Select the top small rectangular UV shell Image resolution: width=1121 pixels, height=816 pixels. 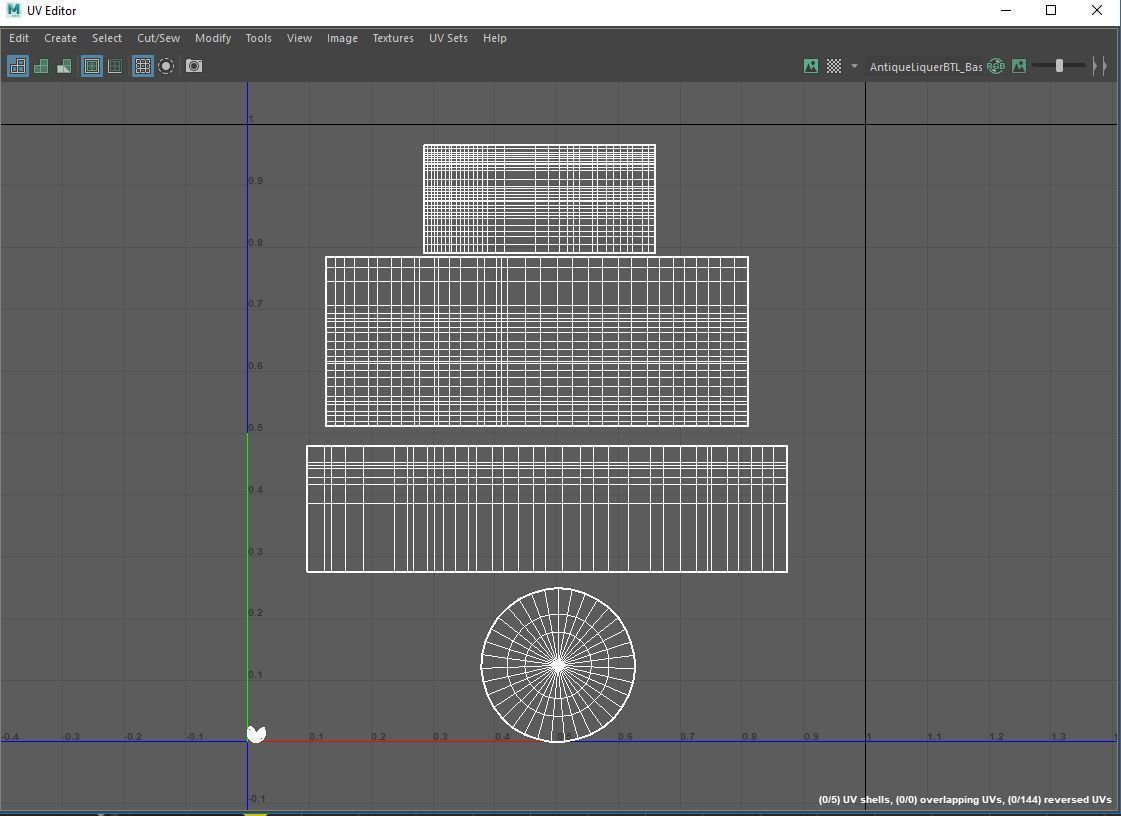click(x=539, y=199)
